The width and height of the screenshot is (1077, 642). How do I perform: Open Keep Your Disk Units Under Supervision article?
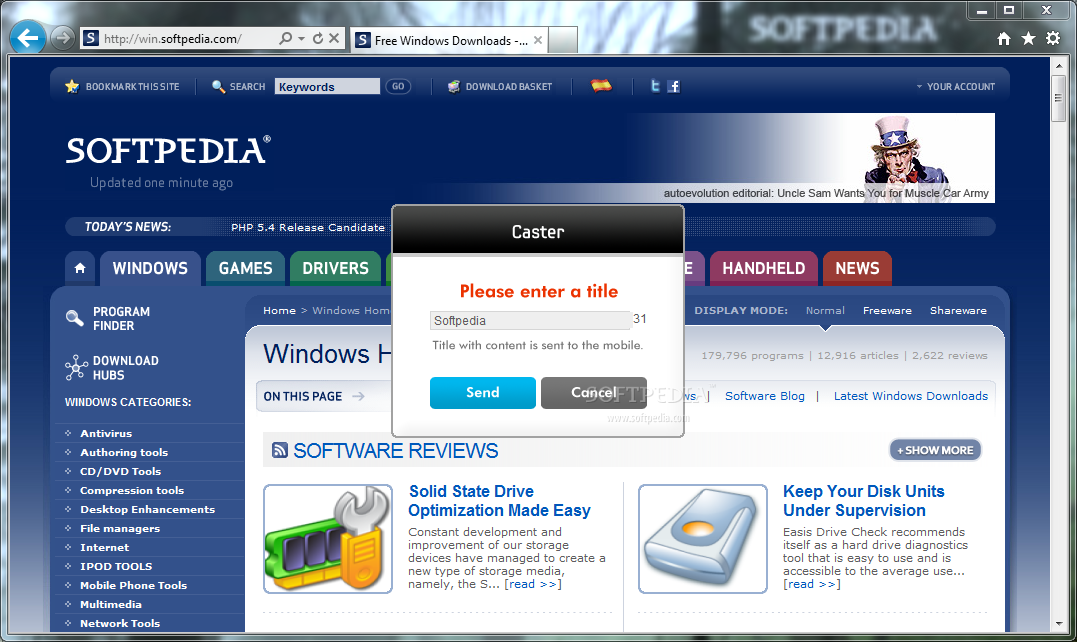point(863,501)
